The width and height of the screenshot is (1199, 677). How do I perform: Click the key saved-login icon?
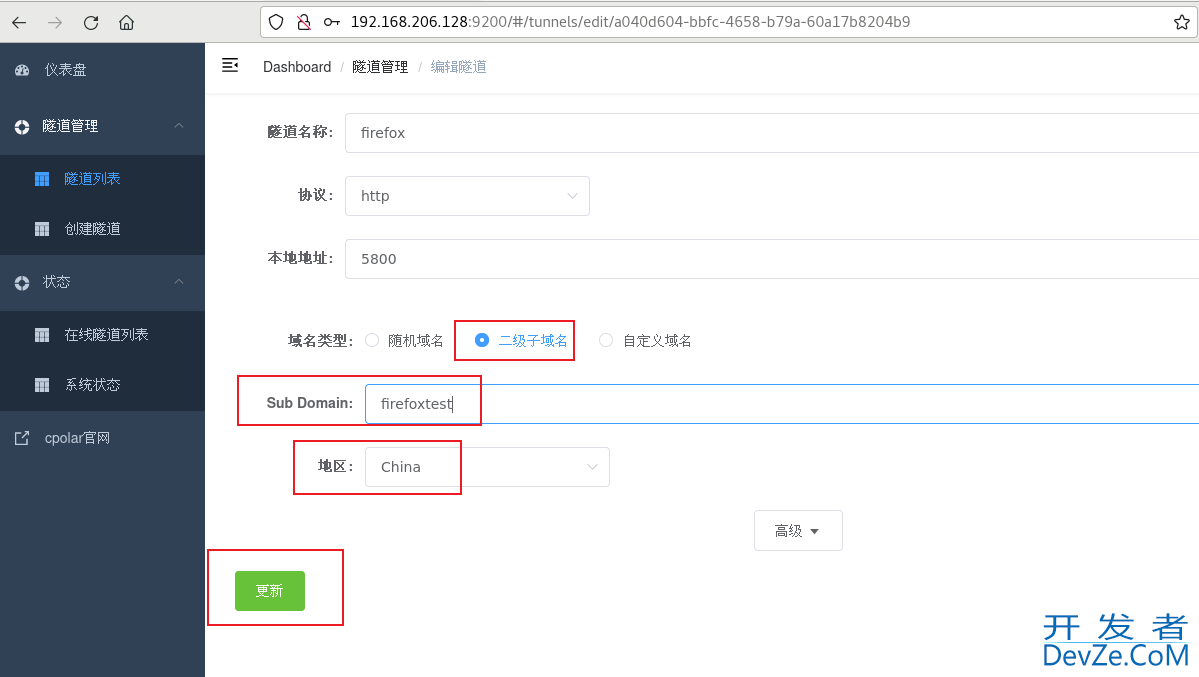pyautogui.click(x=332, y=22)
